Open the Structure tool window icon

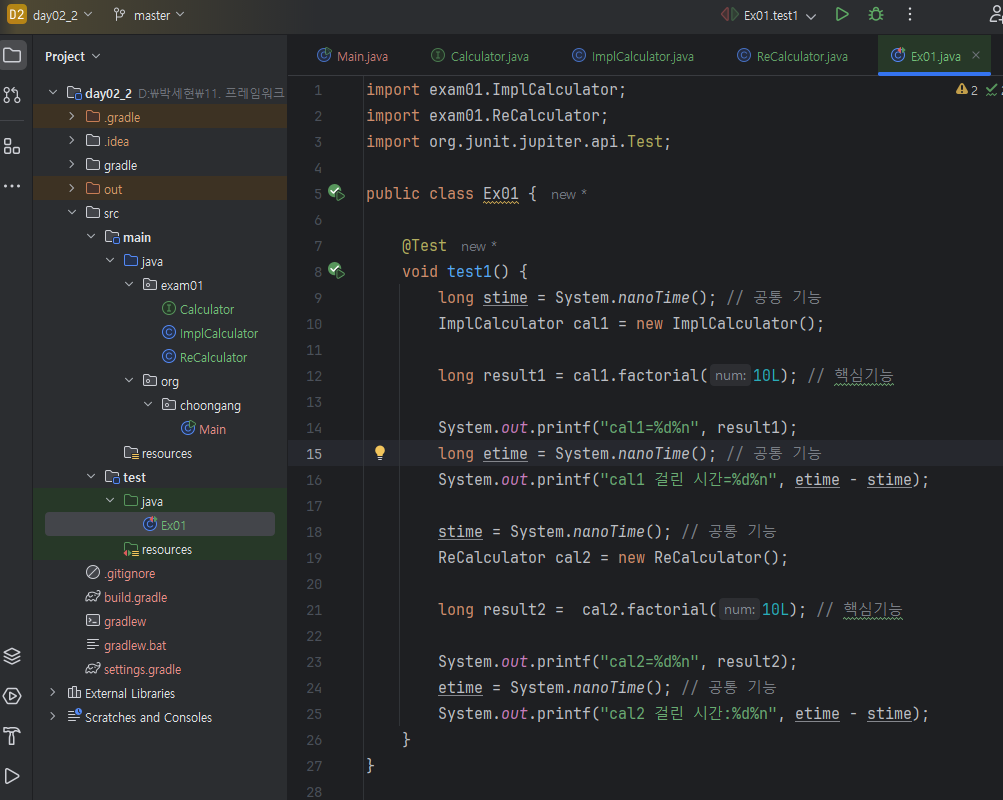(x=12, y=147)
